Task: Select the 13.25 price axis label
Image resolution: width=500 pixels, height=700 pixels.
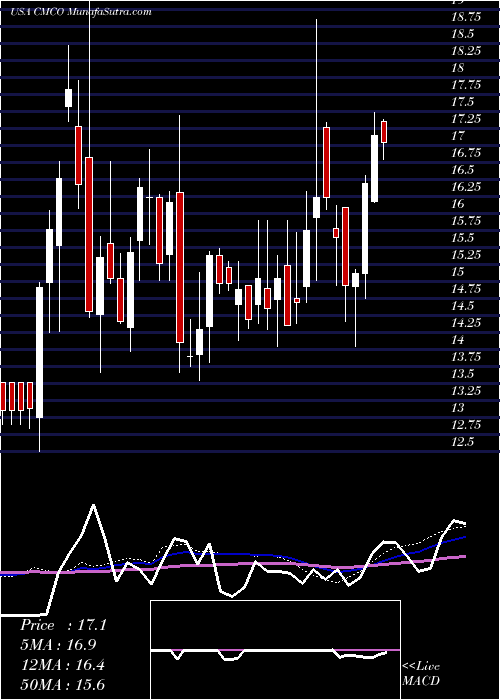Action: pyautogui.click(x=467, y=390)
